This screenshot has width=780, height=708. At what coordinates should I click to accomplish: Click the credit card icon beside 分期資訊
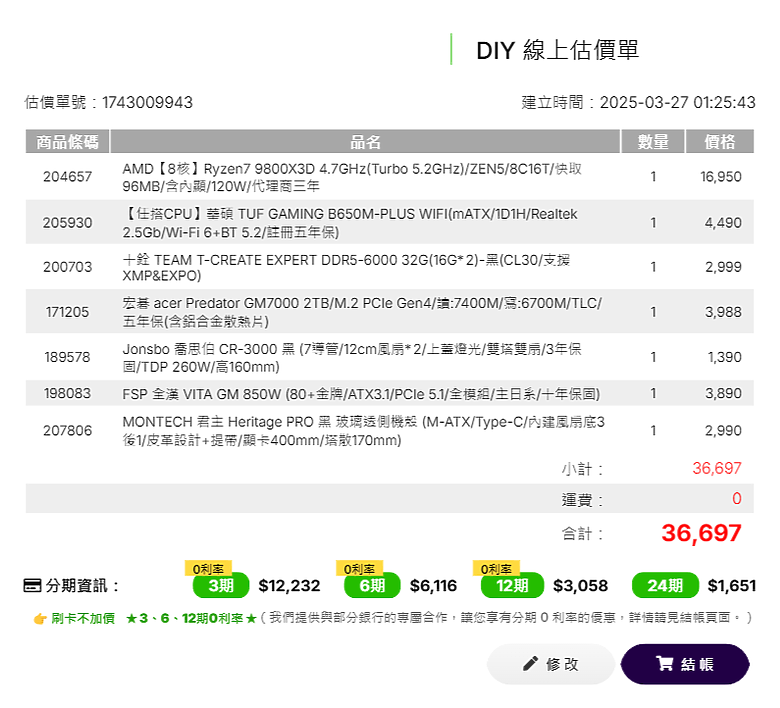pos(32,586)
